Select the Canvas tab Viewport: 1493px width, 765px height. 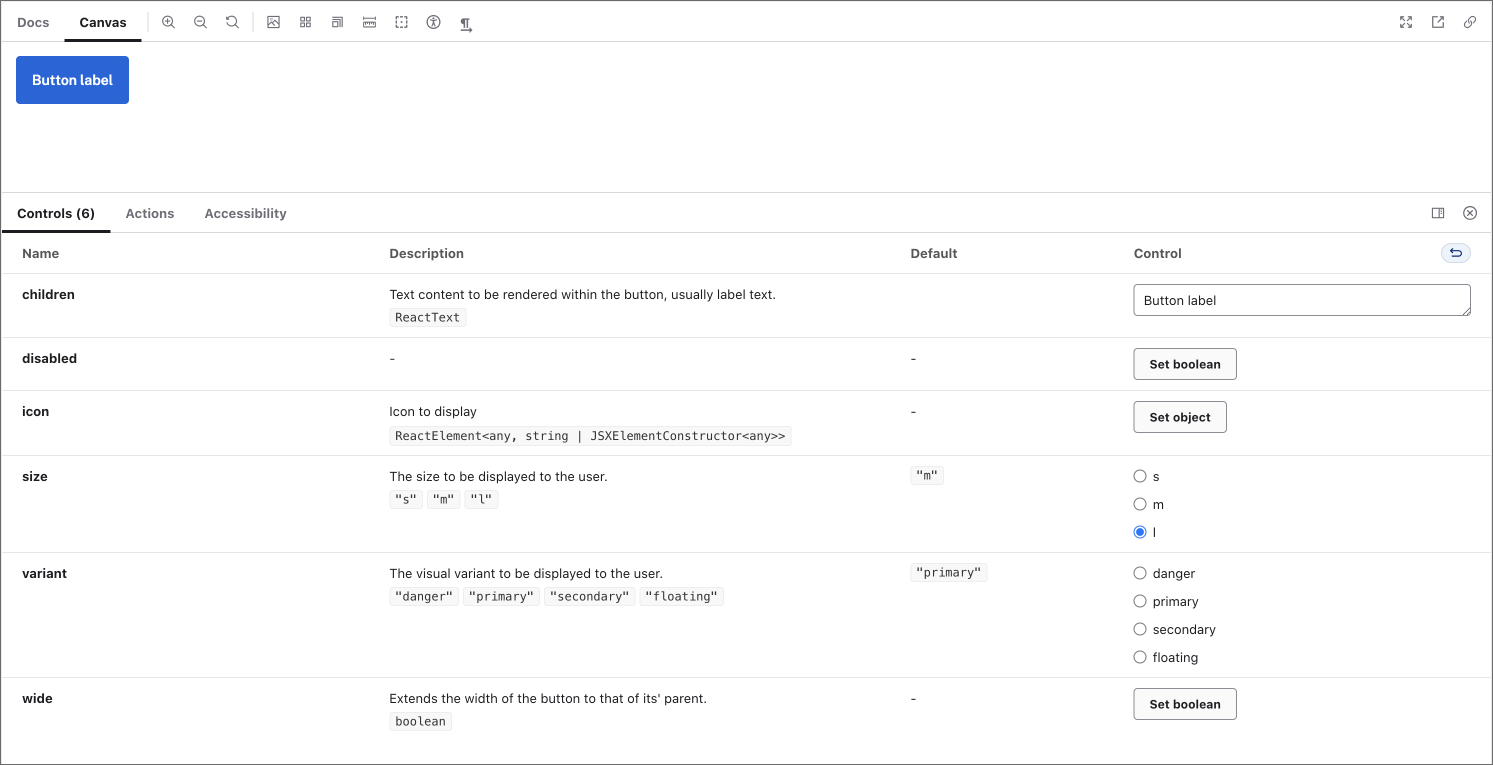(x=103, y=22)
